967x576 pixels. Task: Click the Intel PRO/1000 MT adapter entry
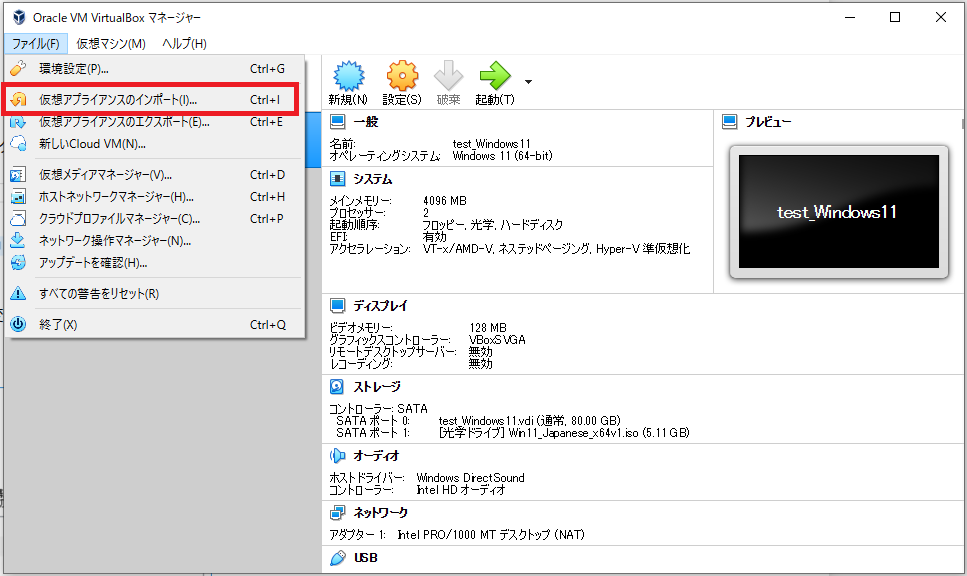coord(491,535)
